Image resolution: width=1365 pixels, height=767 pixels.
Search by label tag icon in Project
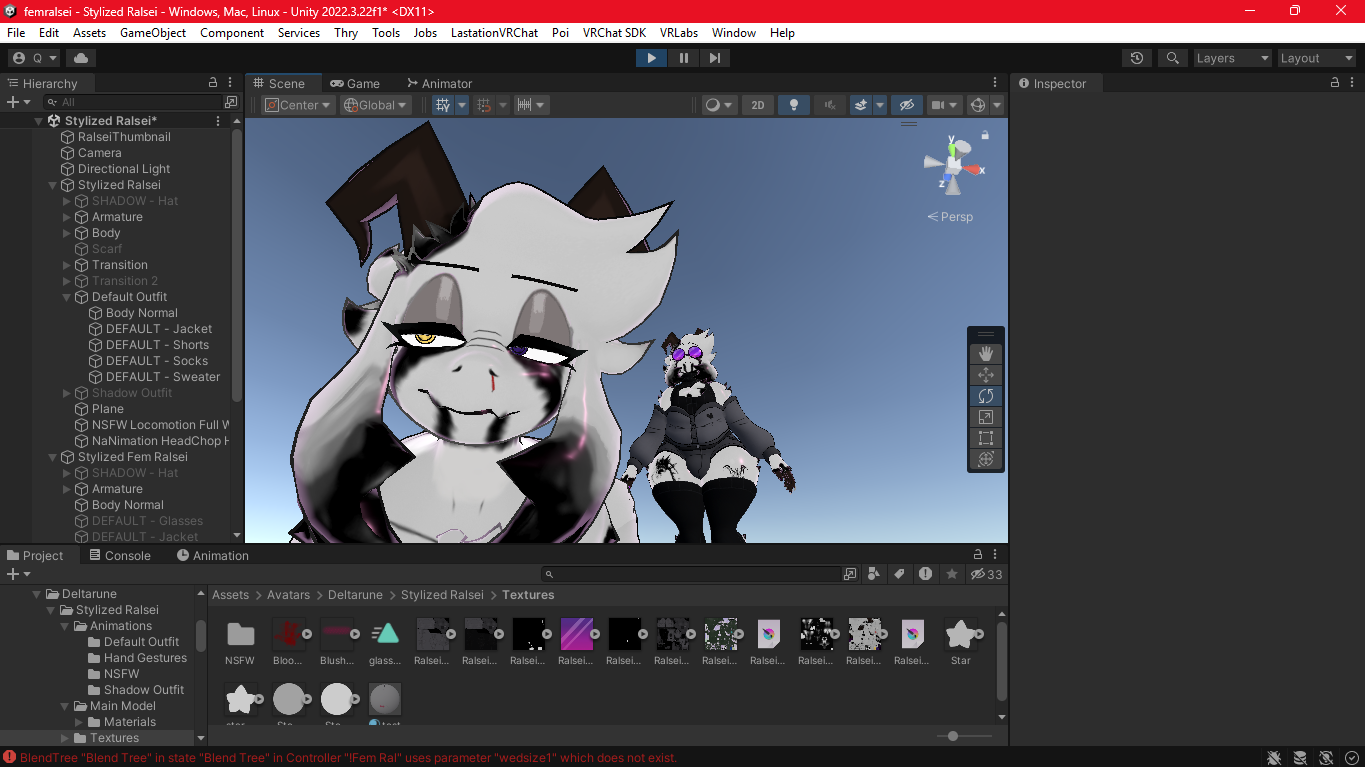899,574
